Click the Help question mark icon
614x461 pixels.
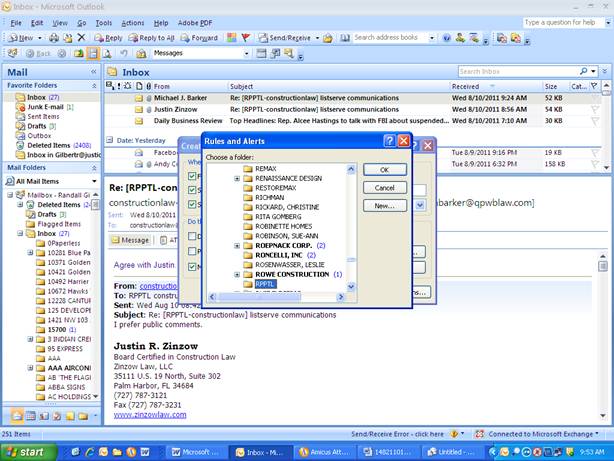pyautogui.click(x=446, y=38)
